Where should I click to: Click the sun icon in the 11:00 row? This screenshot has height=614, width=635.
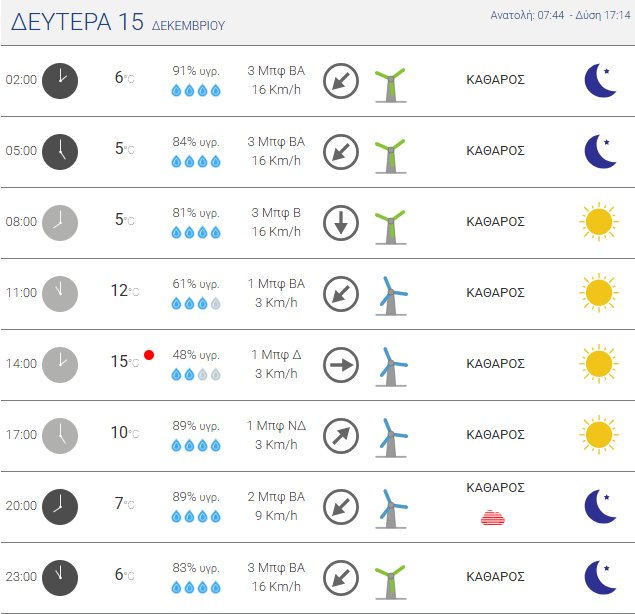pyautogui.click(x=598, y=293)
